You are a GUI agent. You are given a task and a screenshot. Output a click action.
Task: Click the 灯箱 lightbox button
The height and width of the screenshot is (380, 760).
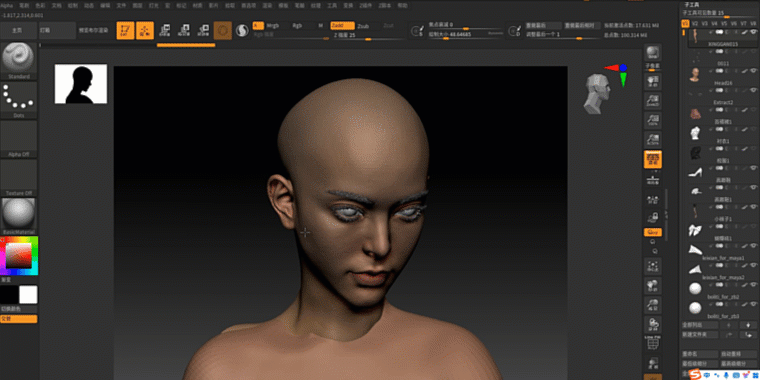coord(57,30)
